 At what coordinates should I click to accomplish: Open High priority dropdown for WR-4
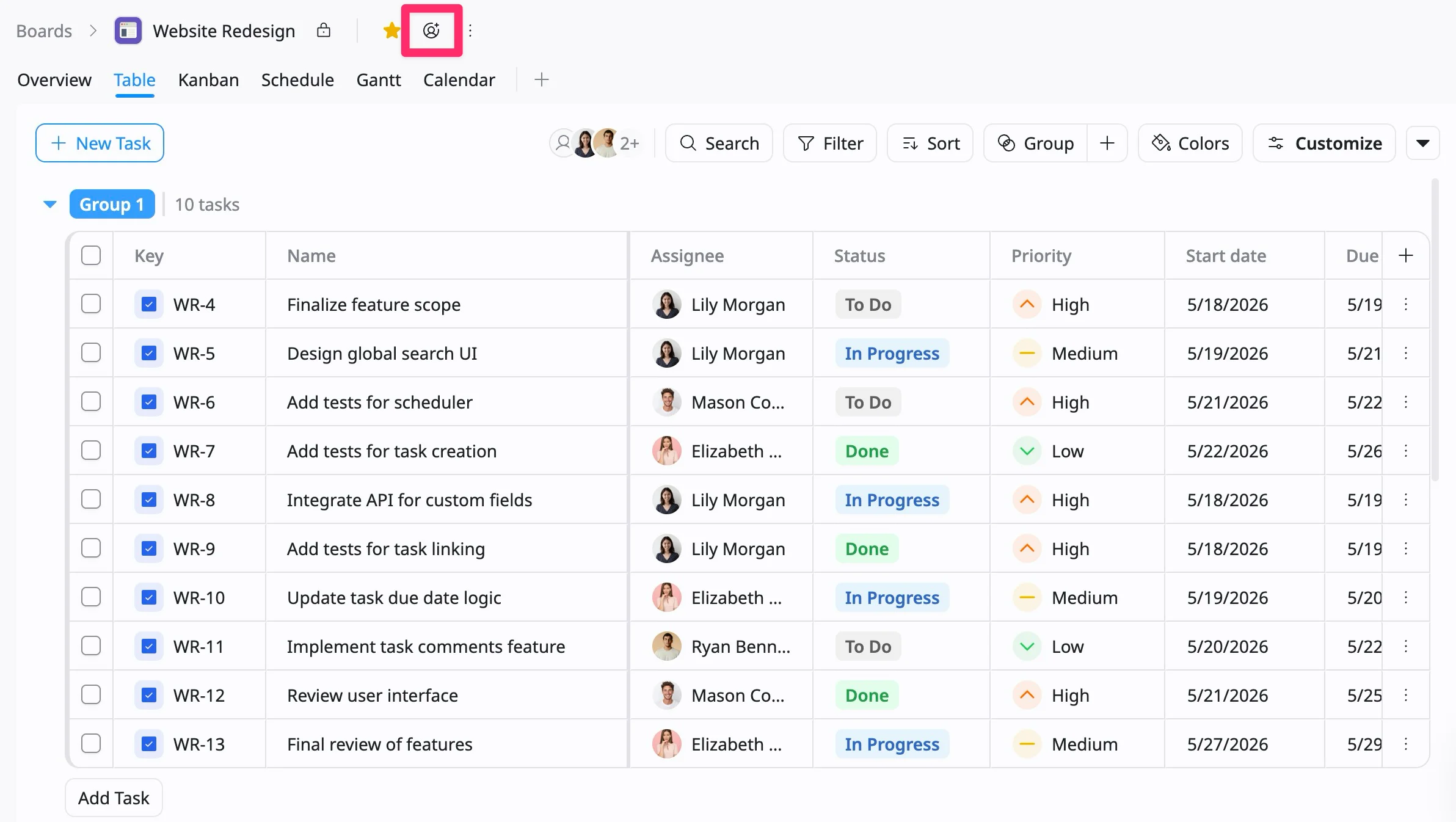click(1051, 304)
